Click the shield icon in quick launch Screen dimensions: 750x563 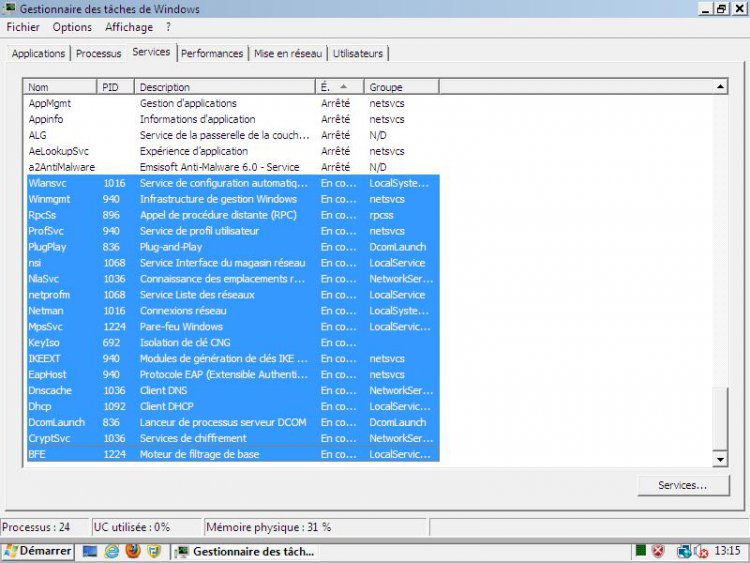tap(154, 552)
